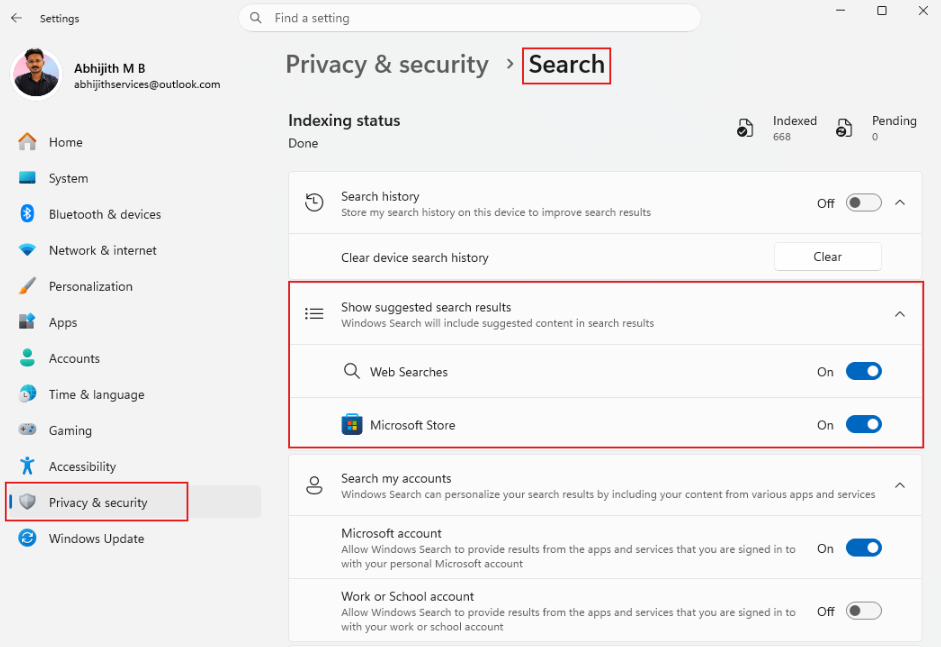Screen dimensions: 941x647
Task: Click the Clear device search history label
Action: click(x=415, y=257)
